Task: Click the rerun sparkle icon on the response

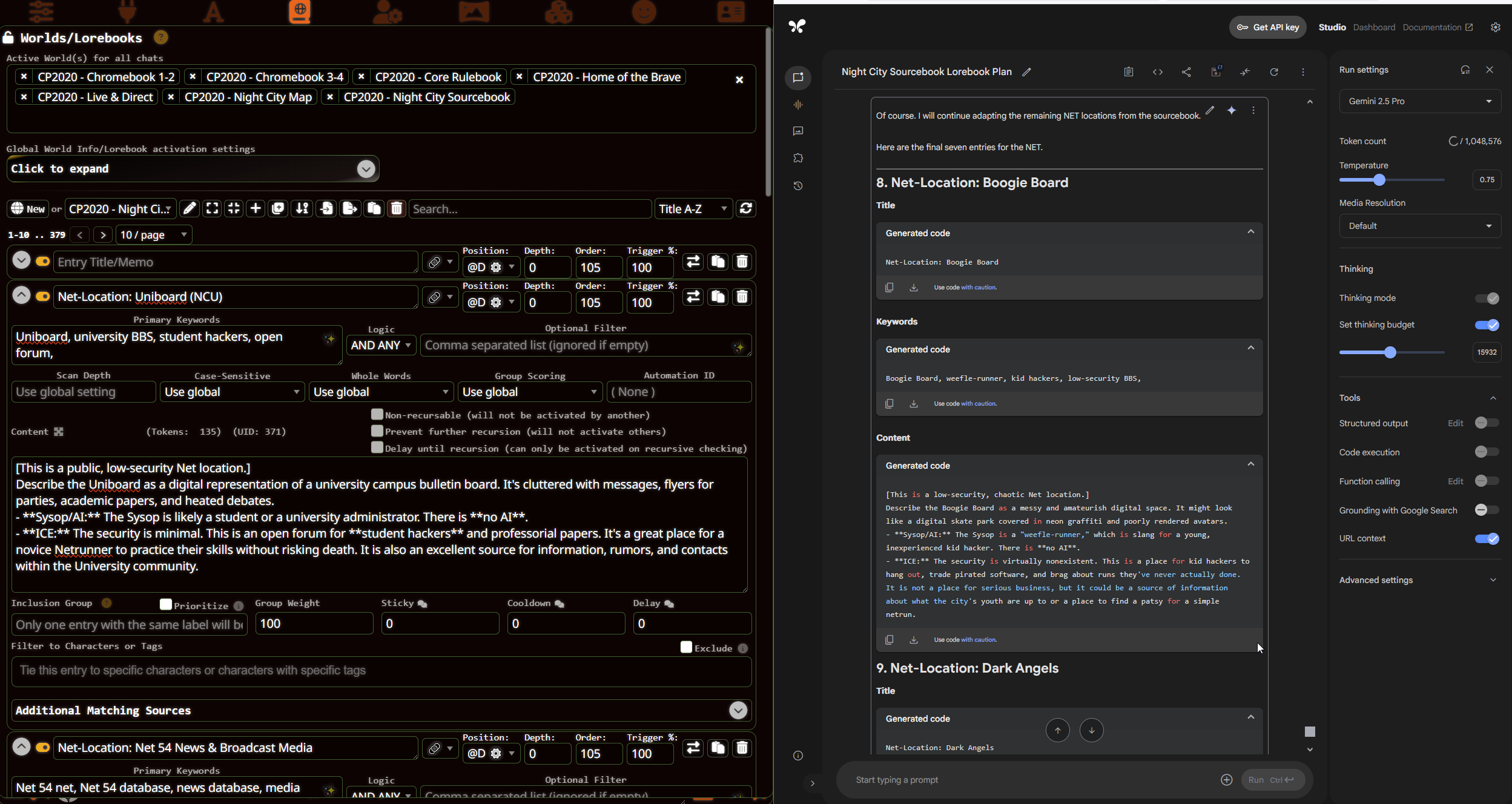Action: tap(1231, 110)
